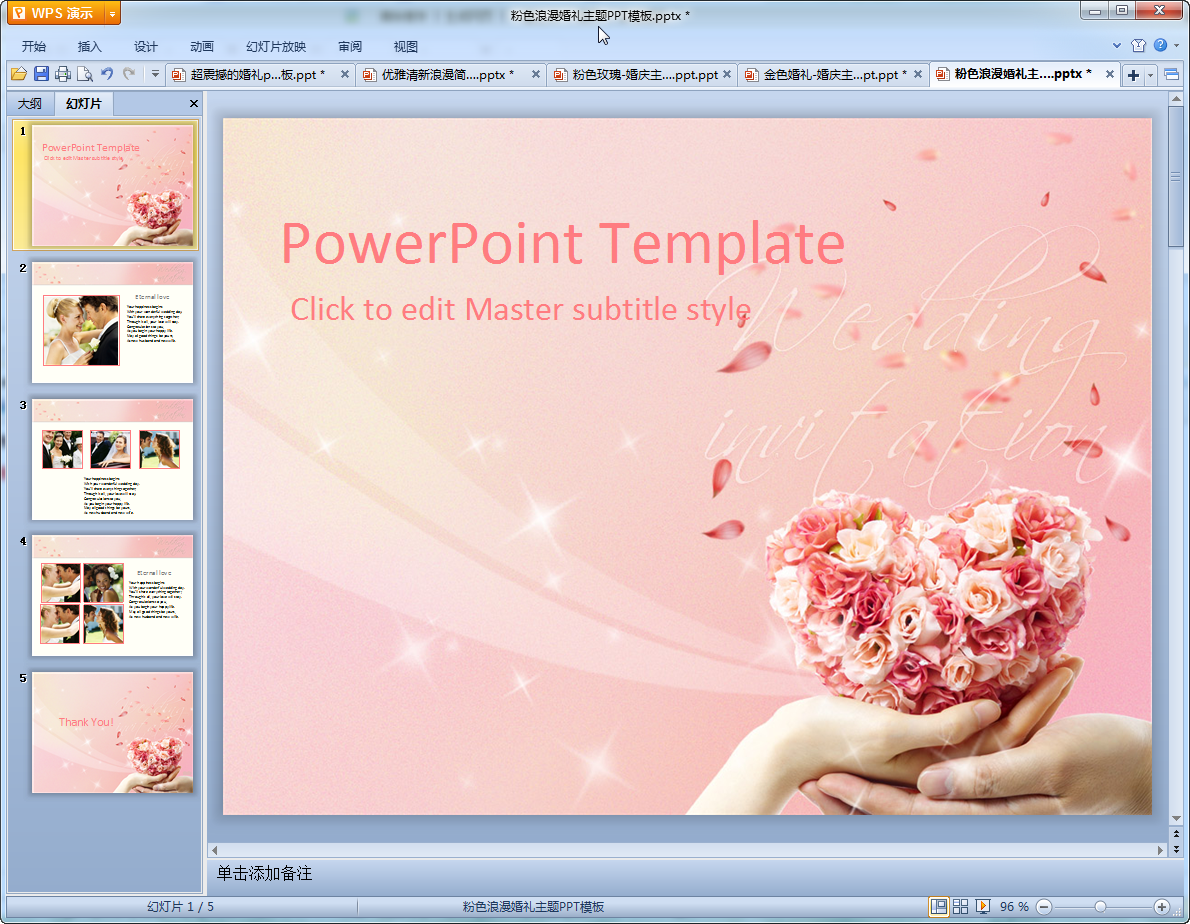Expand the new tab dropdown arrow
The width and height of the screenshot is (1190, 924).
tap(1151, 75)
